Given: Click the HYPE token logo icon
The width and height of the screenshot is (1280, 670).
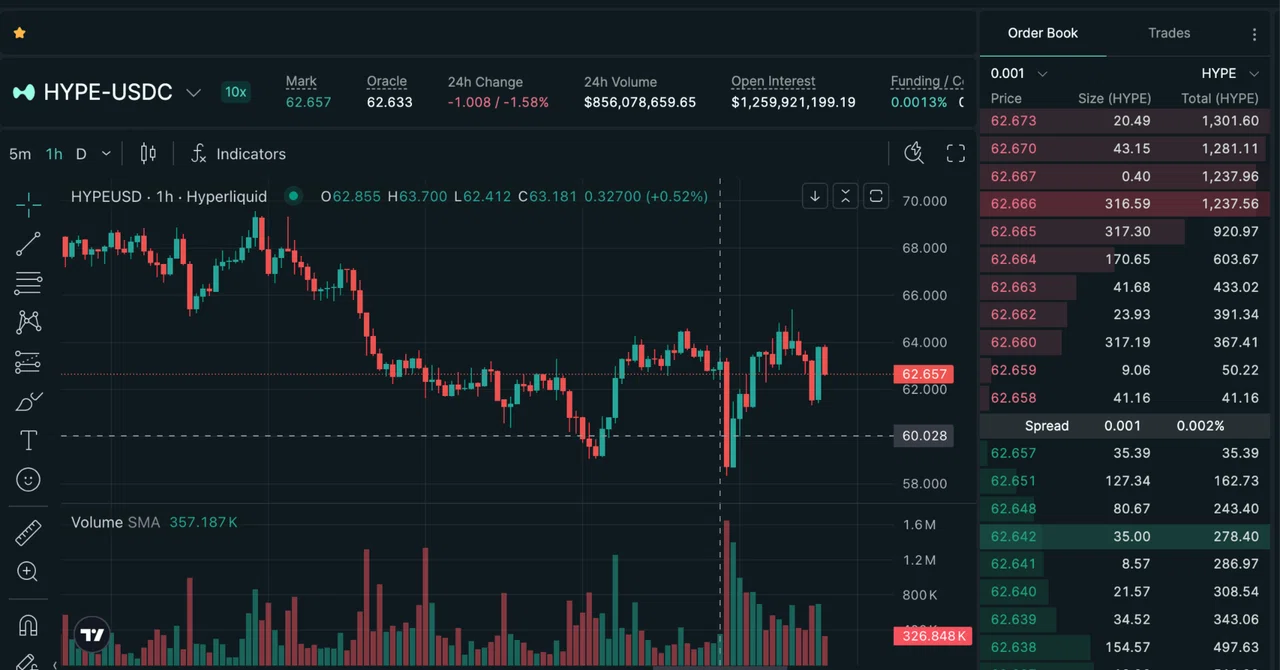Looking at the screenshot, I should point(23,92).
